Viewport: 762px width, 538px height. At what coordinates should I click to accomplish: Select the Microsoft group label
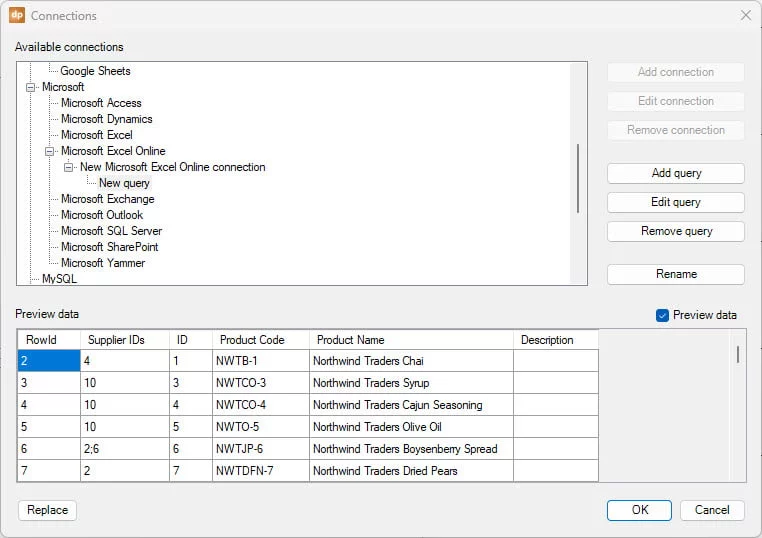[x=63, y=87]
